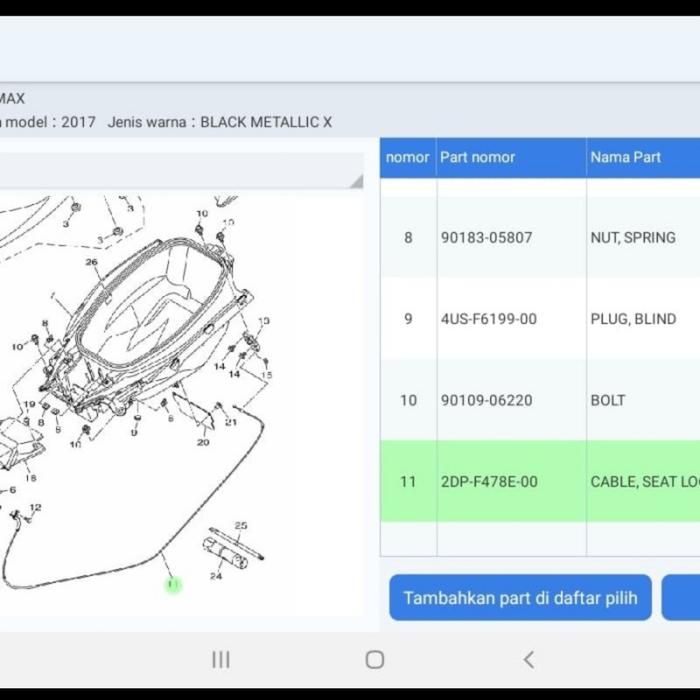This screenshot has width=700, height=700.
Task: Click the "Nama Part" column header
Action: [x=625, y=157]
